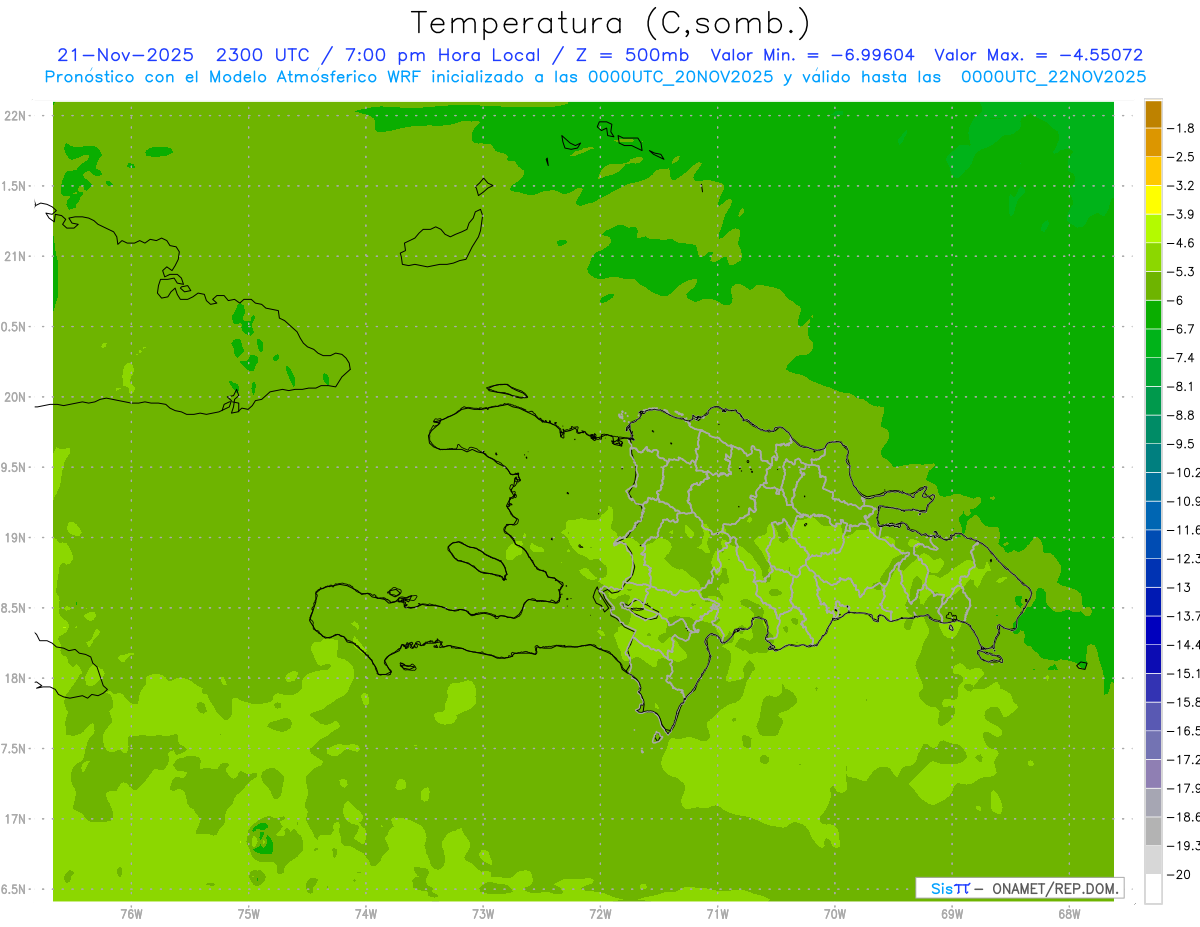The height and width of the screenshot is (927, 1200).
Task: Click the "-1.8" color bar label
Action: tap(1183, 128)
